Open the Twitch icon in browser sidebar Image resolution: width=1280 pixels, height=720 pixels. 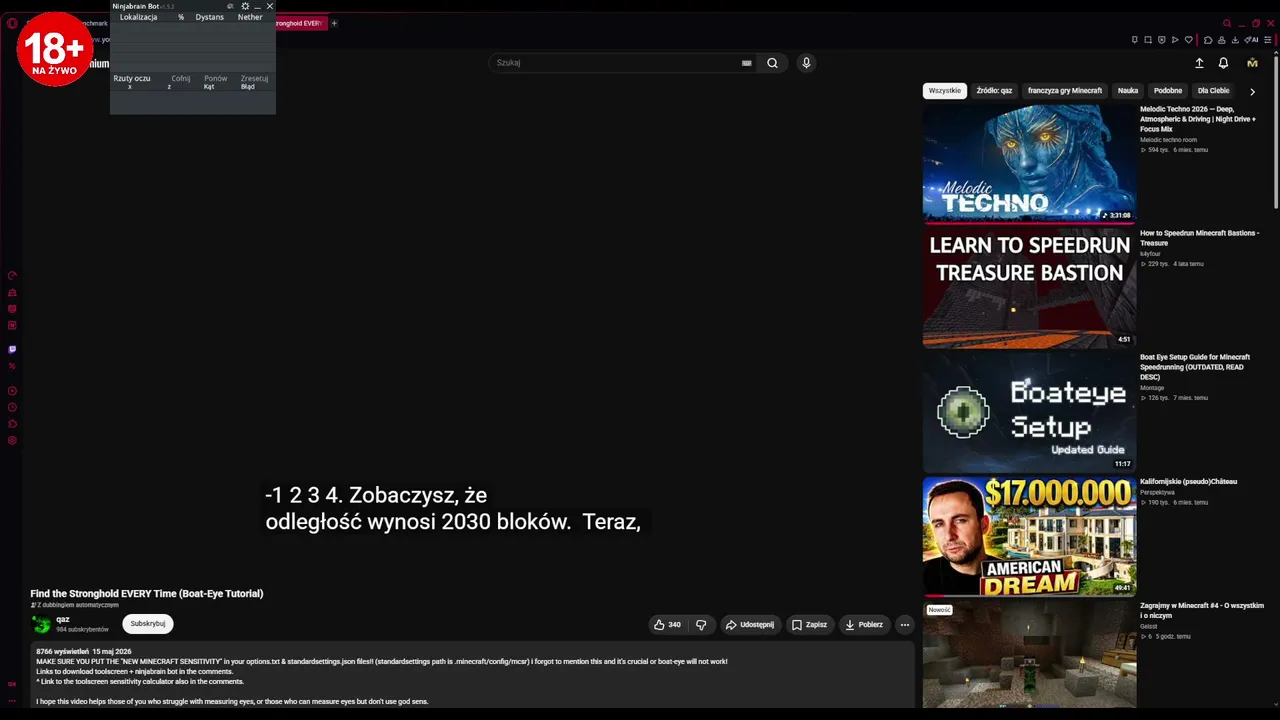12,349
